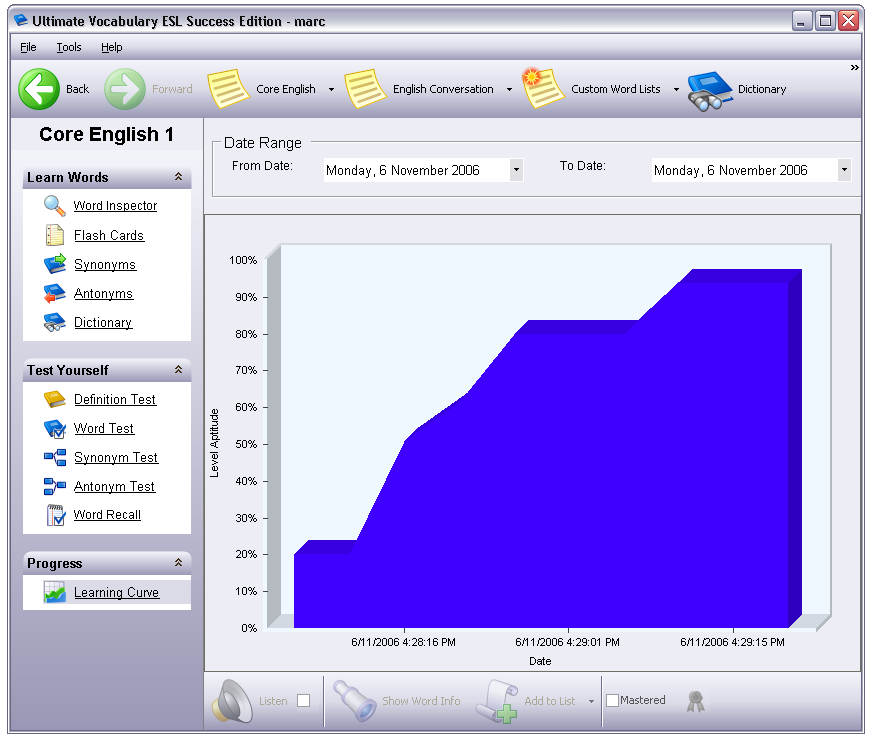The width and height of the screenshot is (875, 744).
Task: Maximize the application window
Action: point(825,21)
